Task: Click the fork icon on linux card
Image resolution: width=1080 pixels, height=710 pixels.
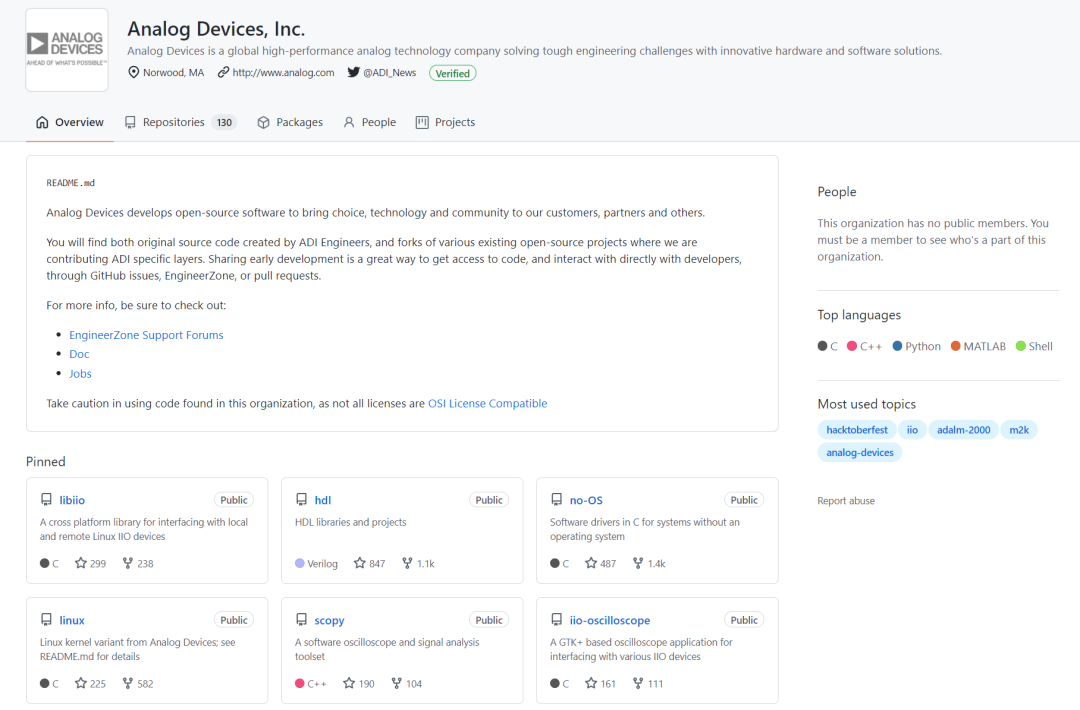Action: 127,683
